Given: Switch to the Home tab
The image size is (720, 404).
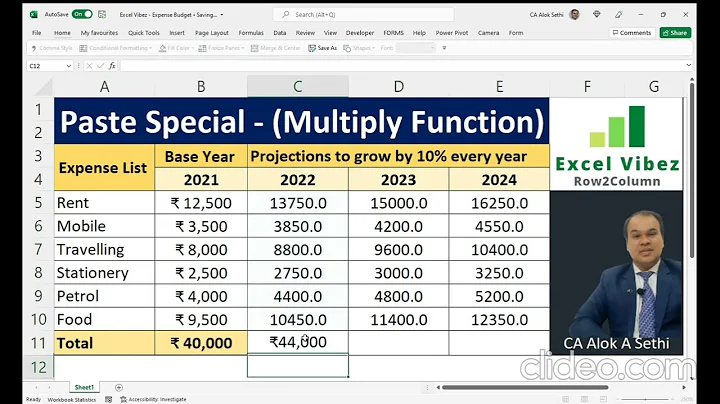Looking at the screenshot, I should (x=62, y=33).
